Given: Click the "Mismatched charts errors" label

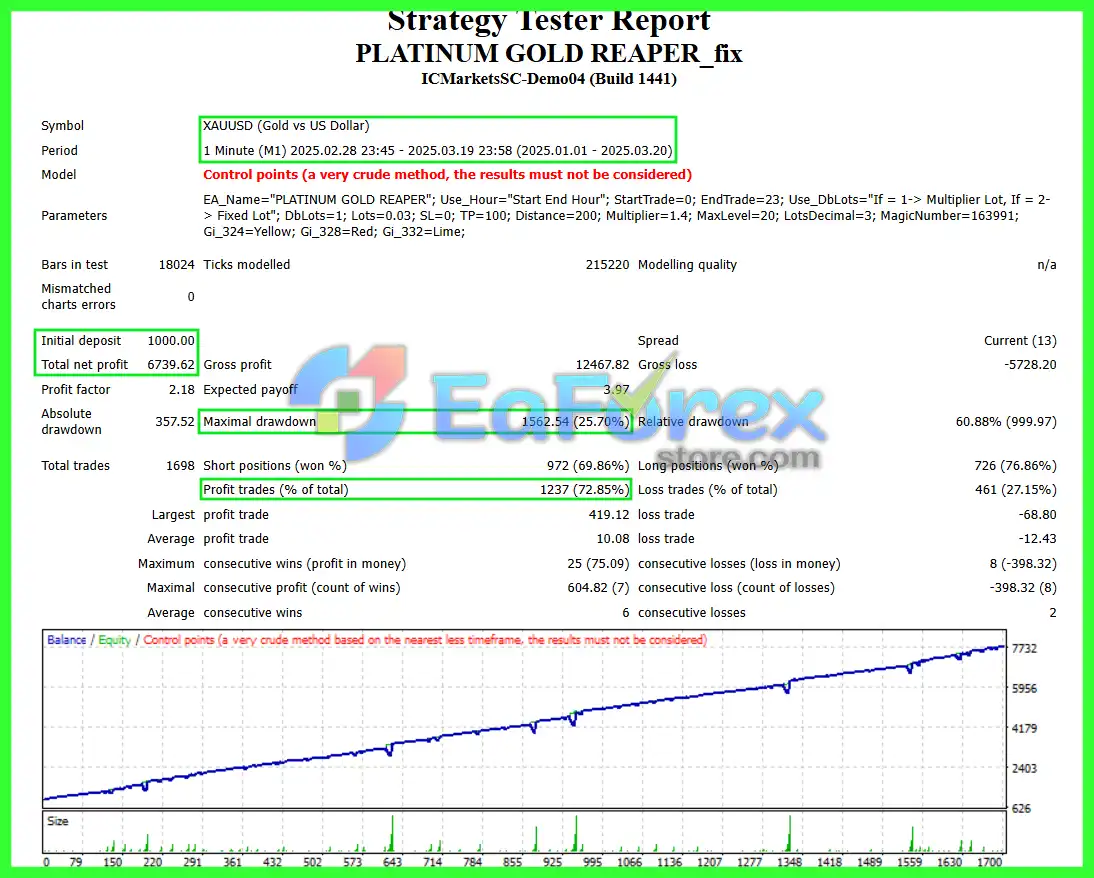Looking at the screenshot, I should tap(78, 297).
